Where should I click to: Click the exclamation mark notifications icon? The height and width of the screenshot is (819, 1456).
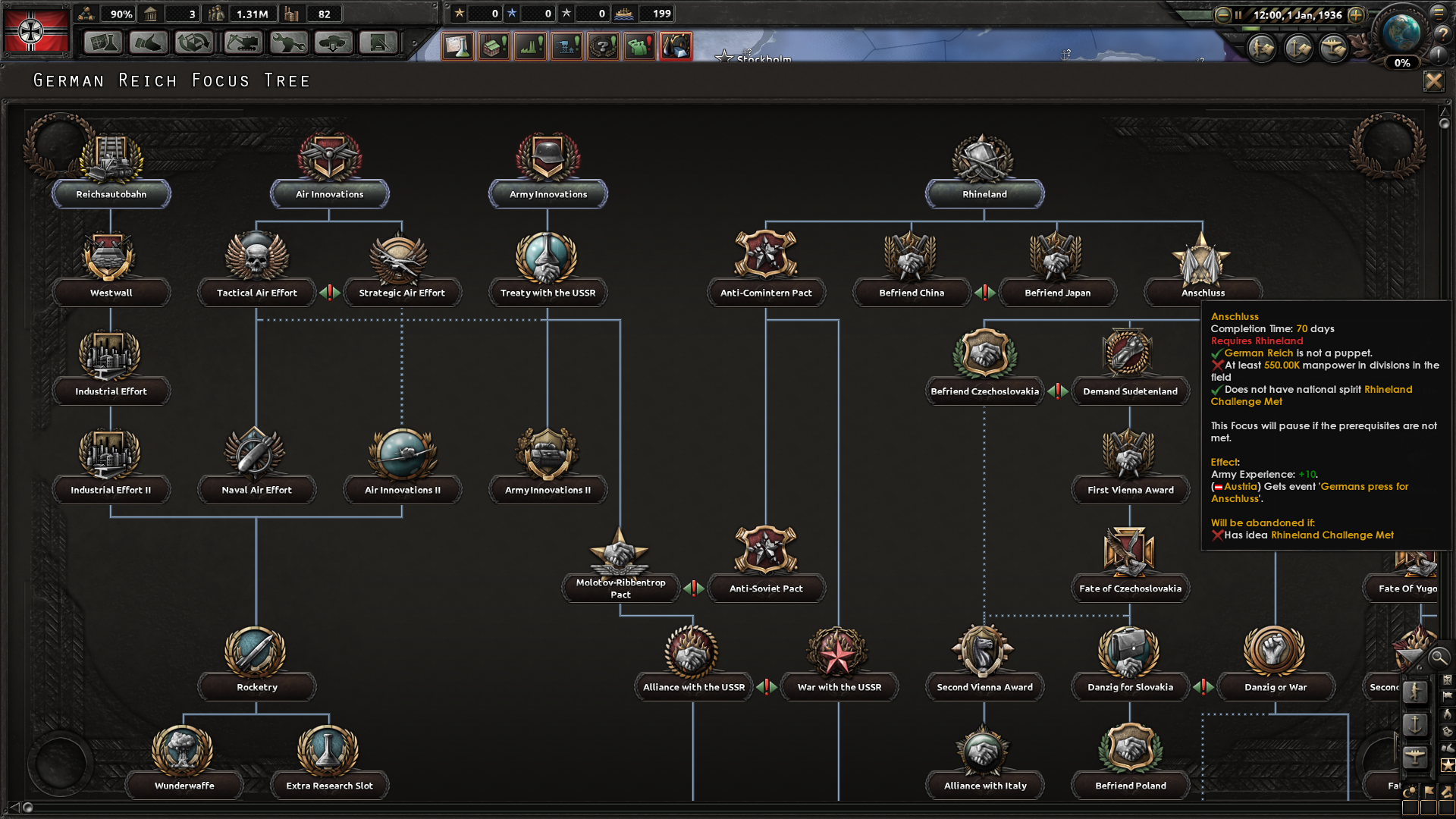[x=1439, y=55]
